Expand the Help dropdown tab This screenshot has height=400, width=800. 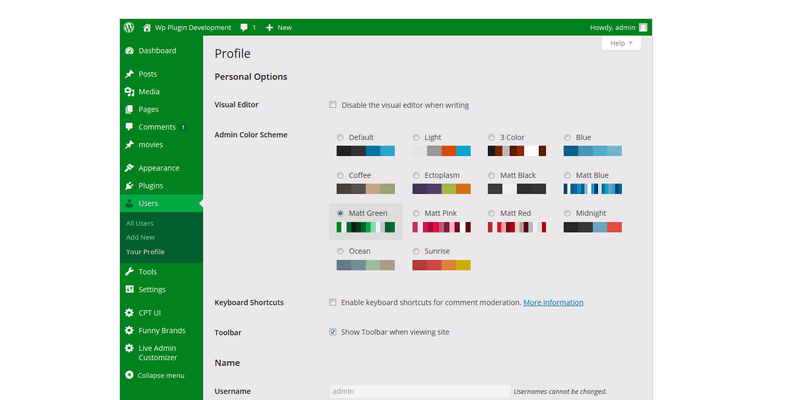click(x=621, y=44)
